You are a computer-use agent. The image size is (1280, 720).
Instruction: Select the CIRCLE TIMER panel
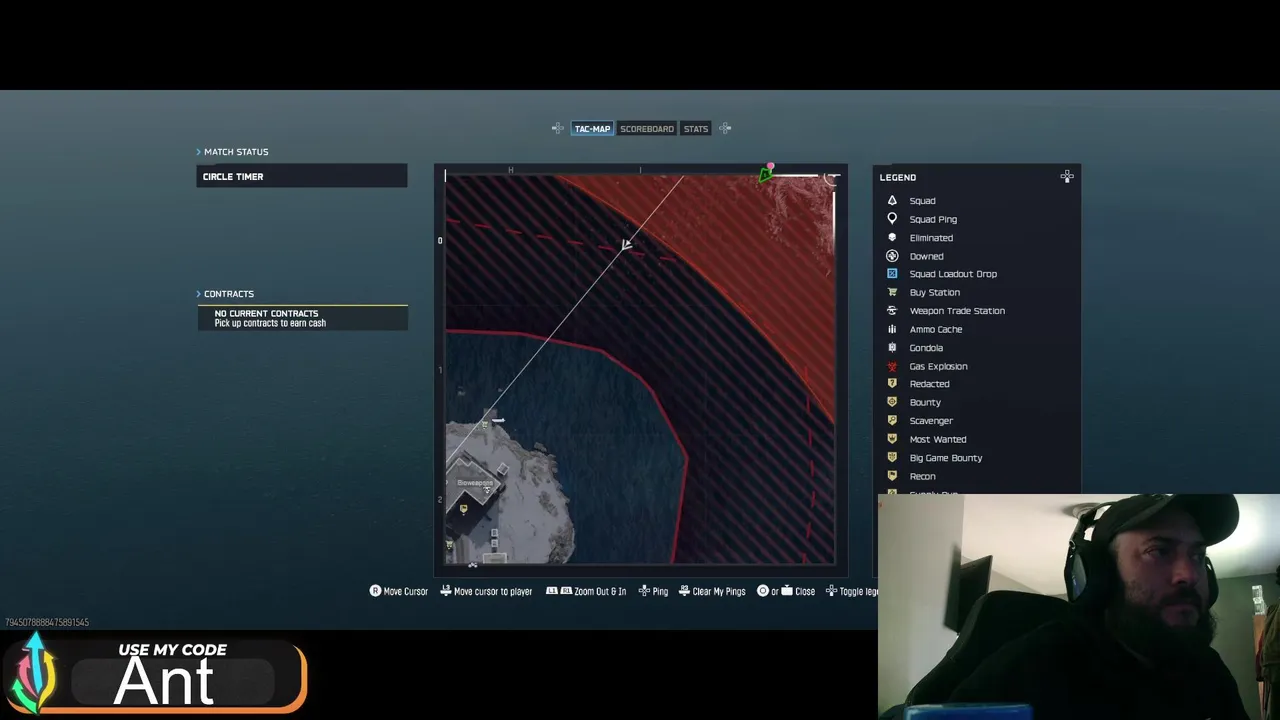point(302,176)
